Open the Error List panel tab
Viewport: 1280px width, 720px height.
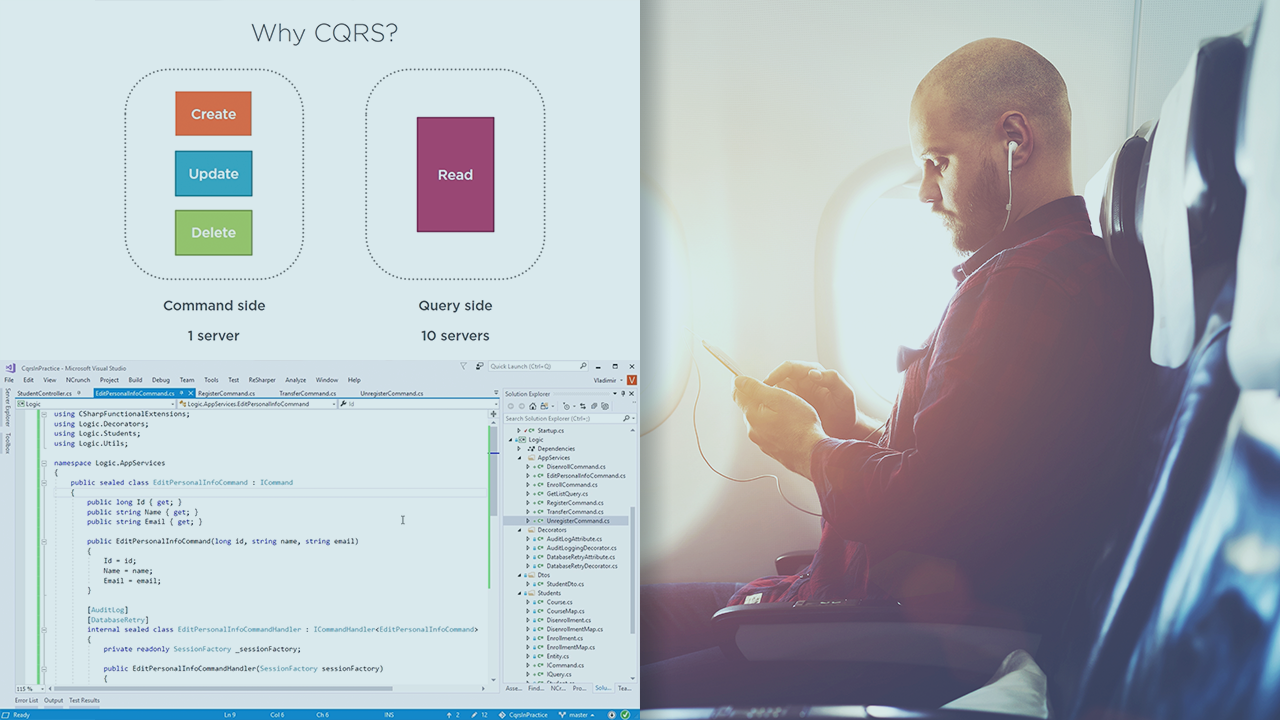pyautogui.click(x=26, y=700)
